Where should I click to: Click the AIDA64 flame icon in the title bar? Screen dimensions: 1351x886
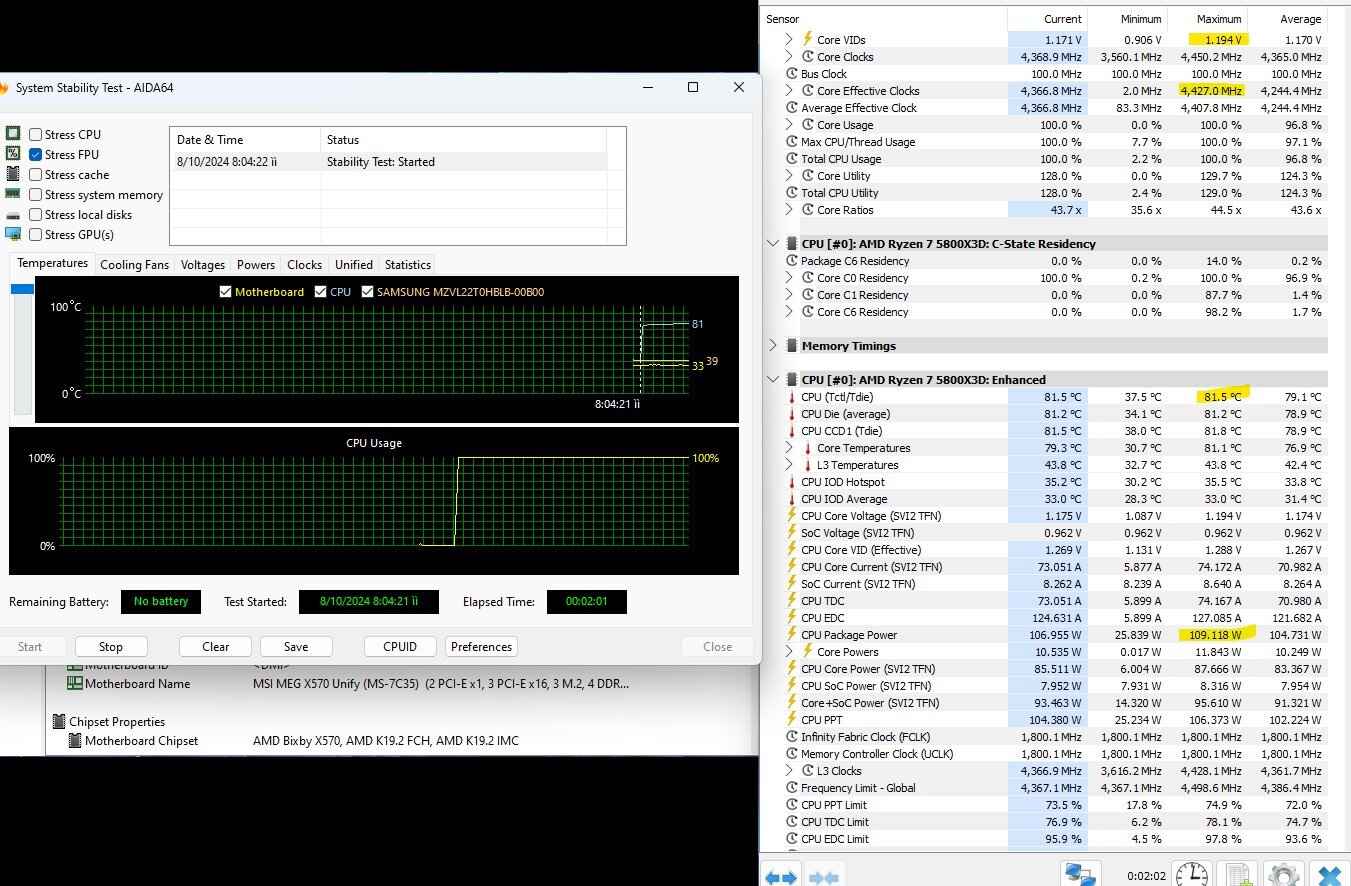click(x=4, y=88)
